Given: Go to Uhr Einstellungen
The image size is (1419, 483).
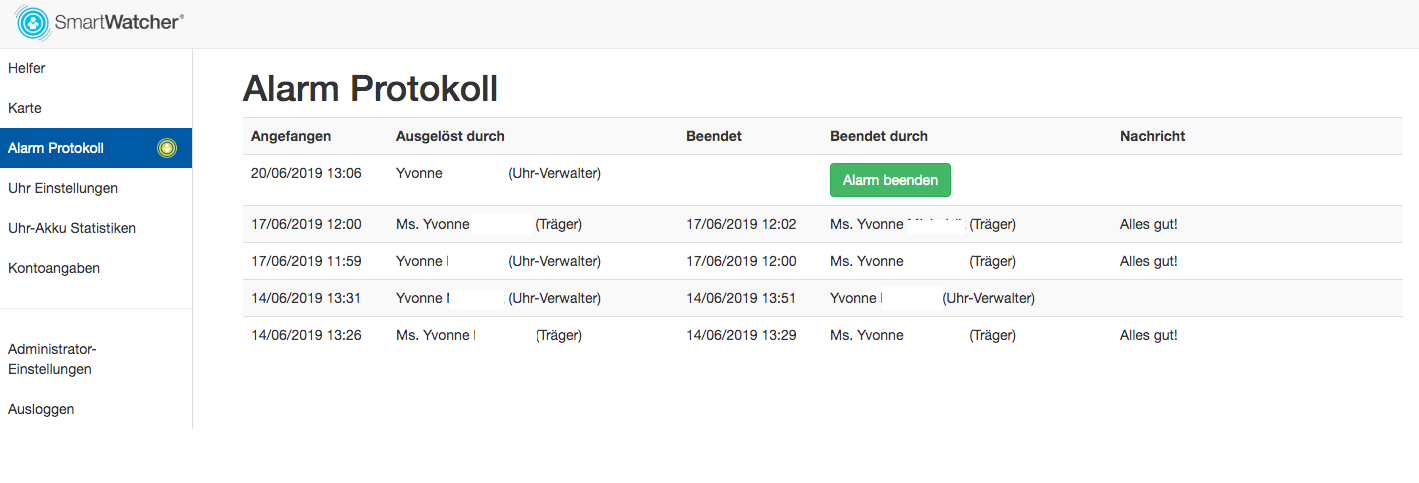Looking at the screenshot, I should (x=96, y=188).
